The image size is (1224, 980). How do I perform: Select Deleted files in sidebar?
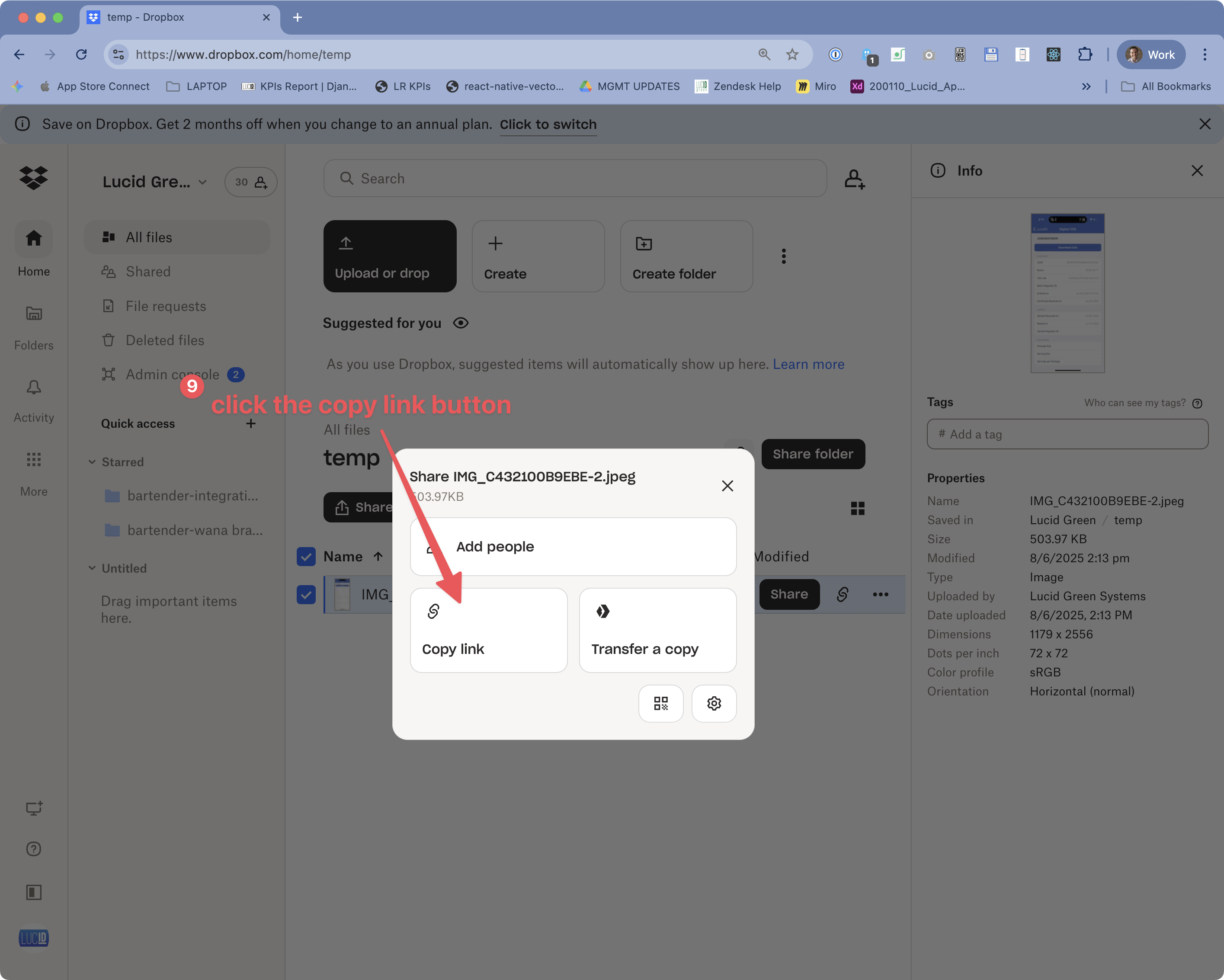[x=164, y=340]
